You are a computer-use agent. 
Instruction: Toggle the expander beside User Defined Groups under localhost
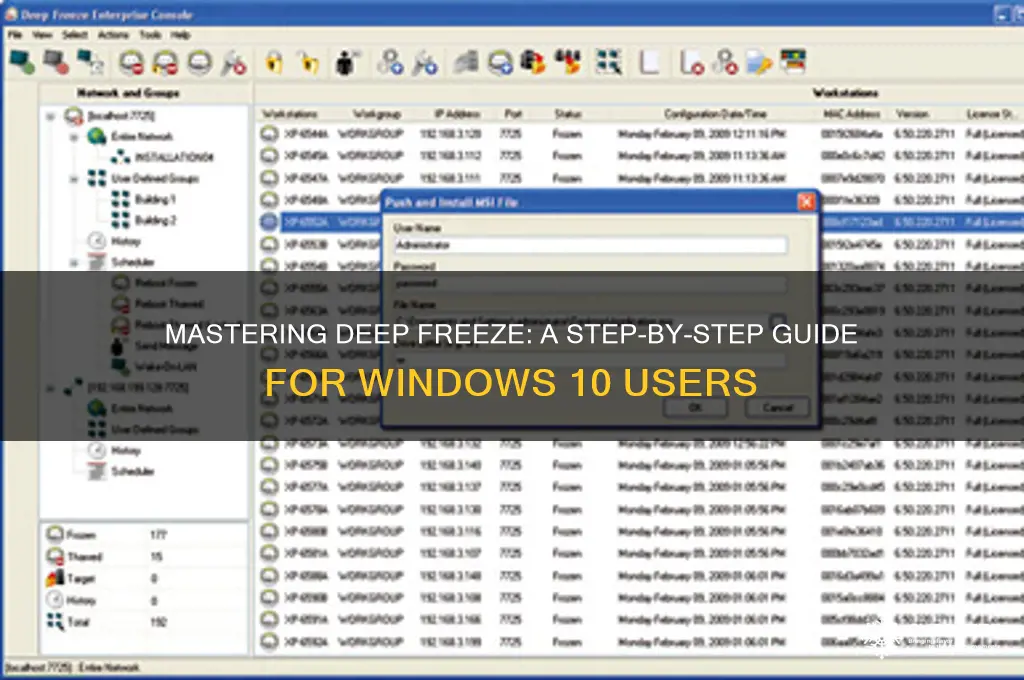click(74, 179)
